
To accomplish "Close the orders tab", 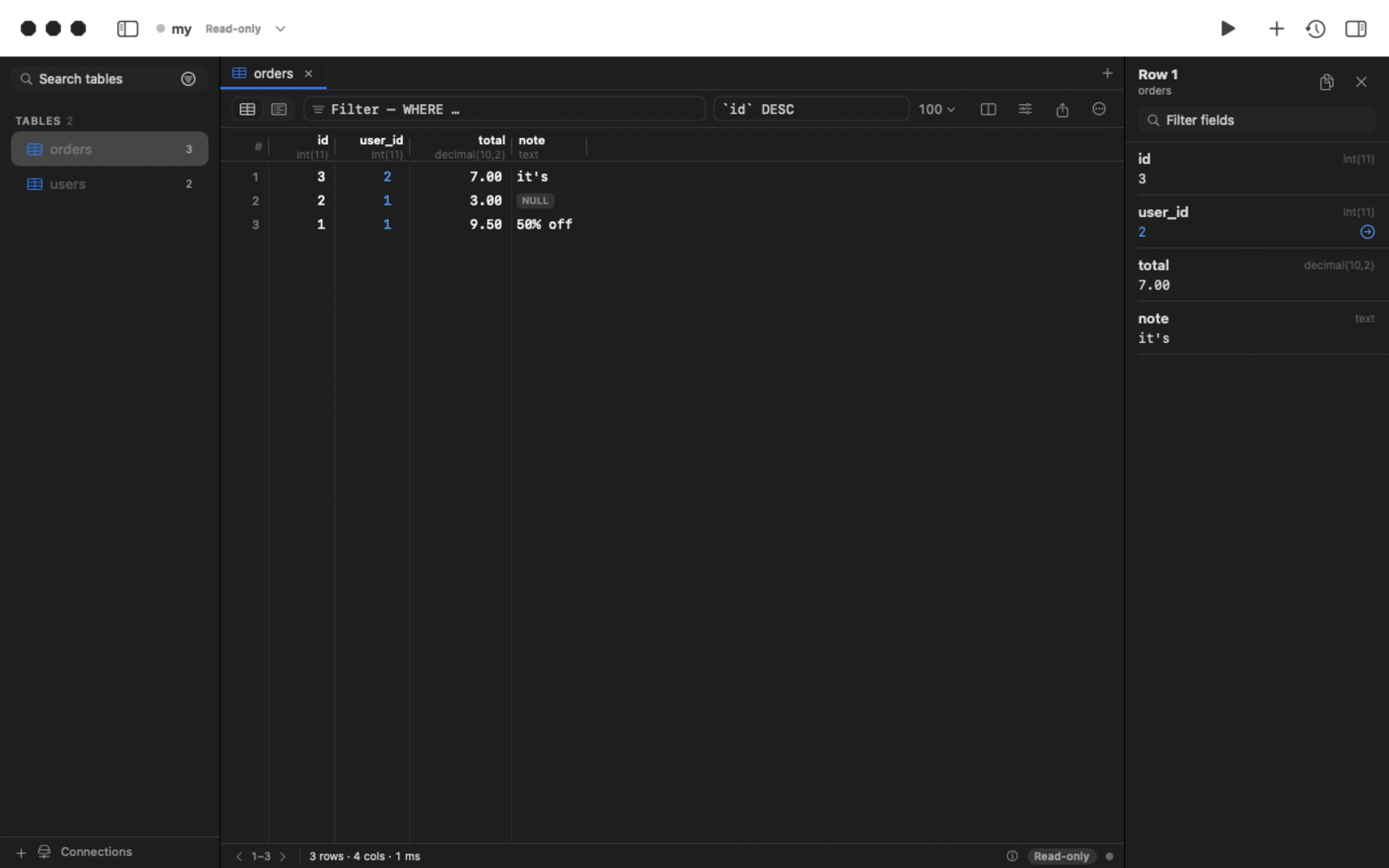I will click(308, 74).
